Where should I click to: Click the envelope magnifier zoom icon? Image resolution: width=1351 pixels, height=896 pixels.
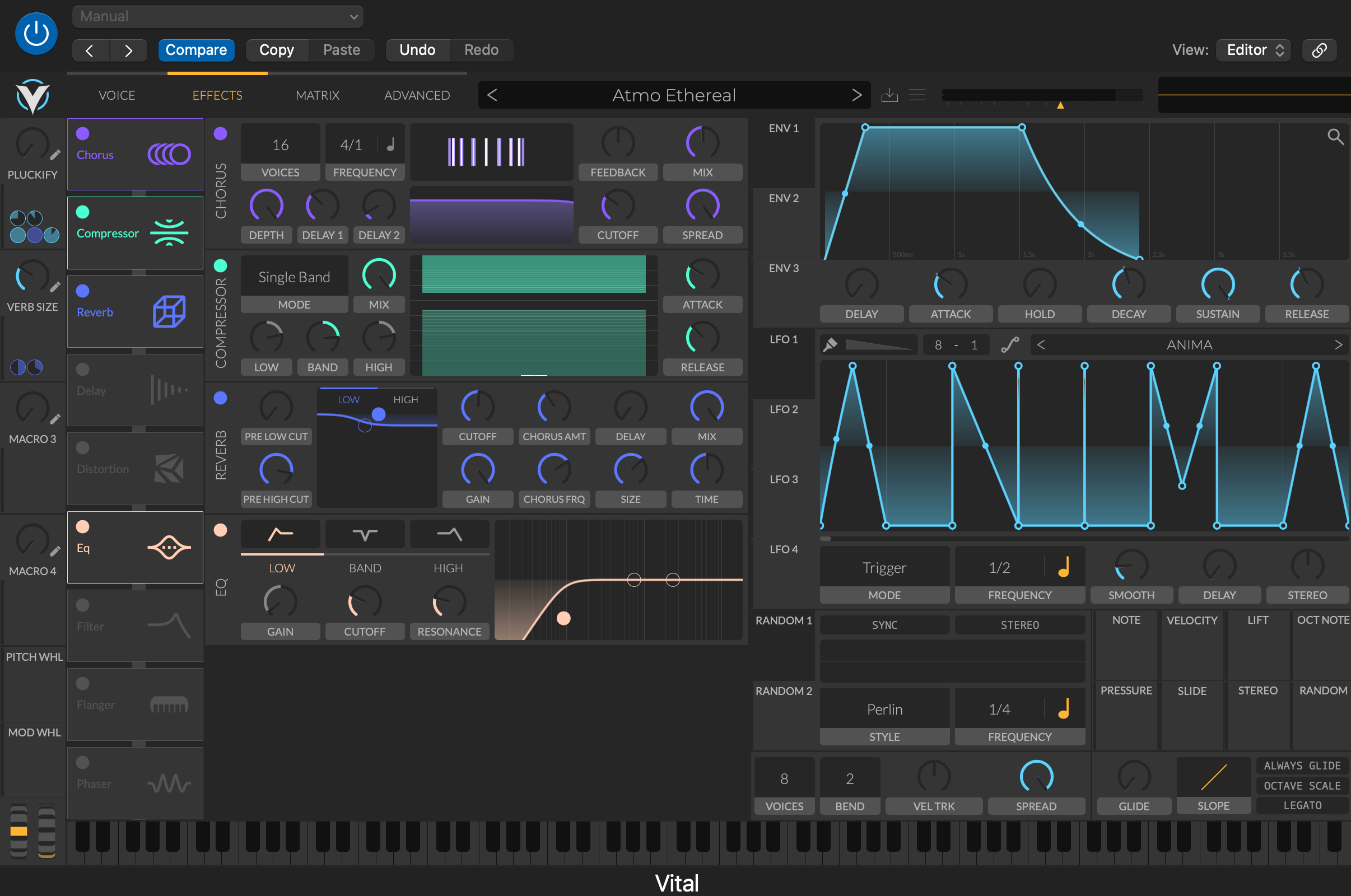[x=1335, y=137]
